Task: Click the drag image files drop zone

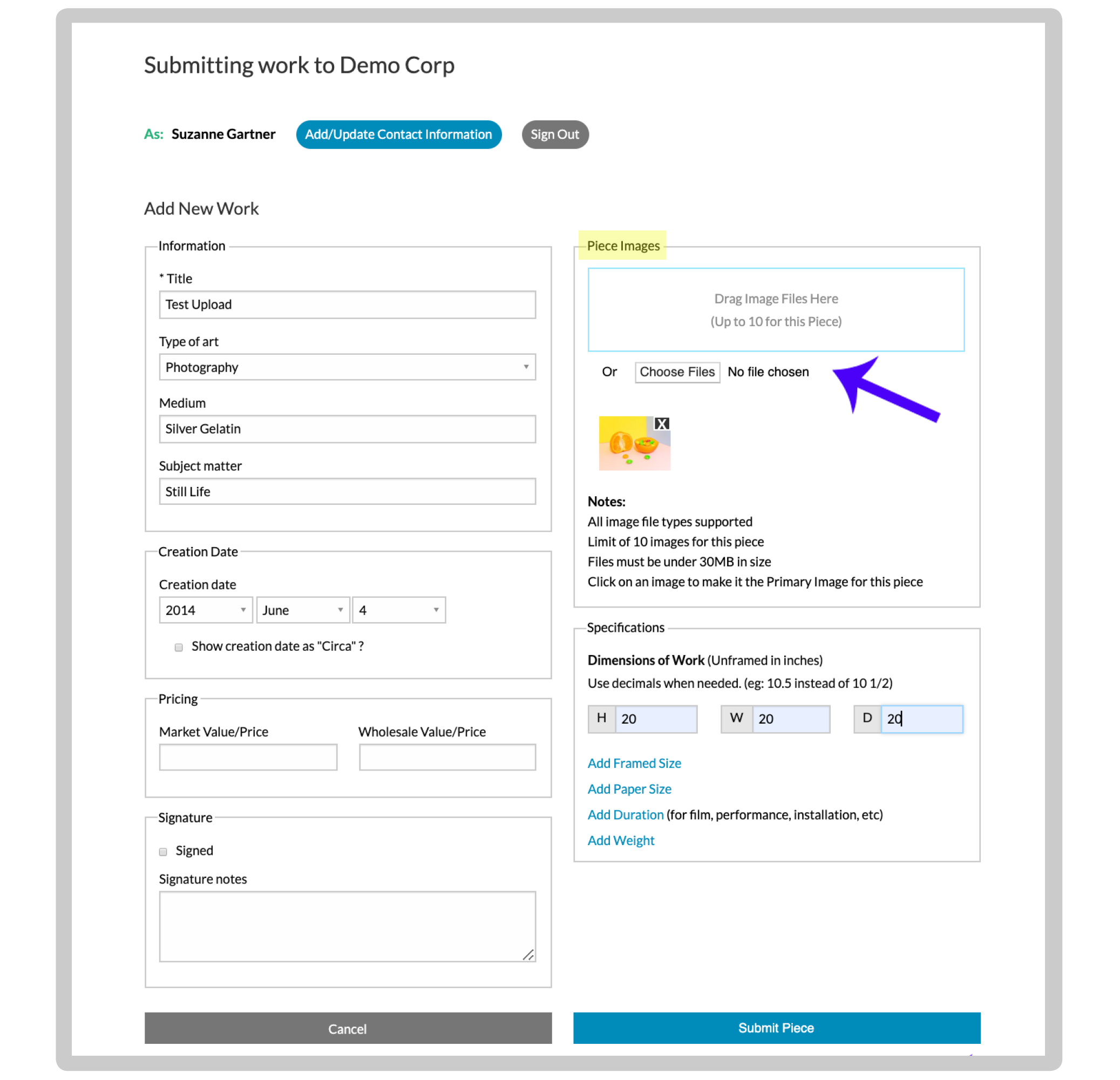Action: pos(776,310)
